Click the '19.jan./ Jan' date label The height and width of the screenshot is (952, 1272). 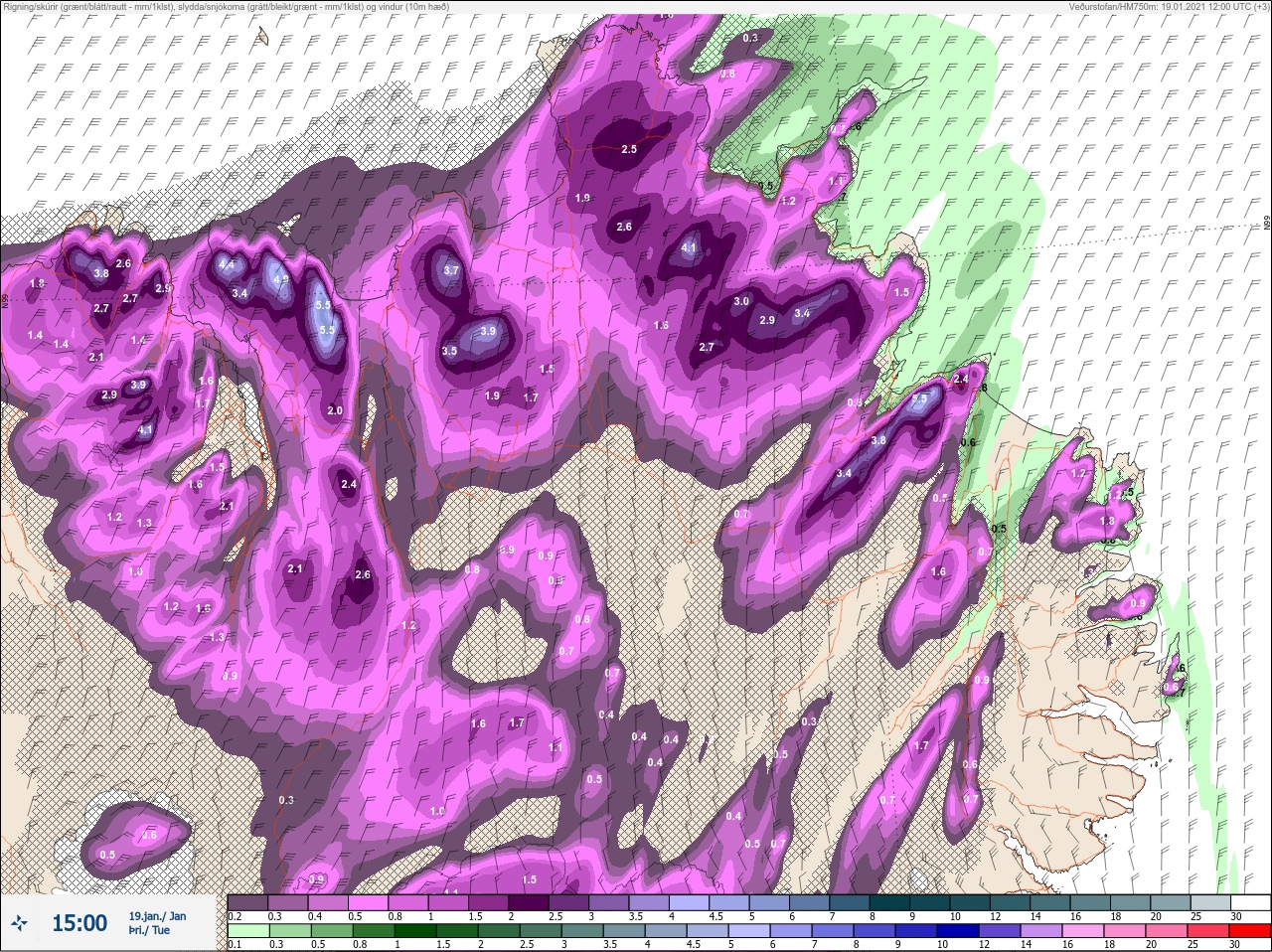click(157, 915)
